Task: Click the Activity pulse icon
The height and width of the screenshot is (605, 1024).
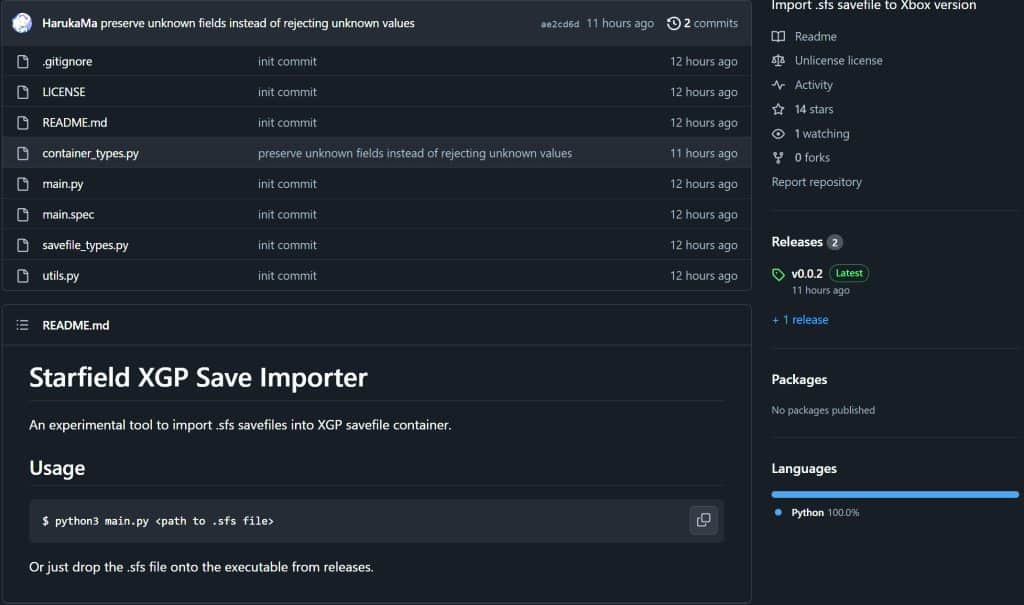Action: (778, 85)
